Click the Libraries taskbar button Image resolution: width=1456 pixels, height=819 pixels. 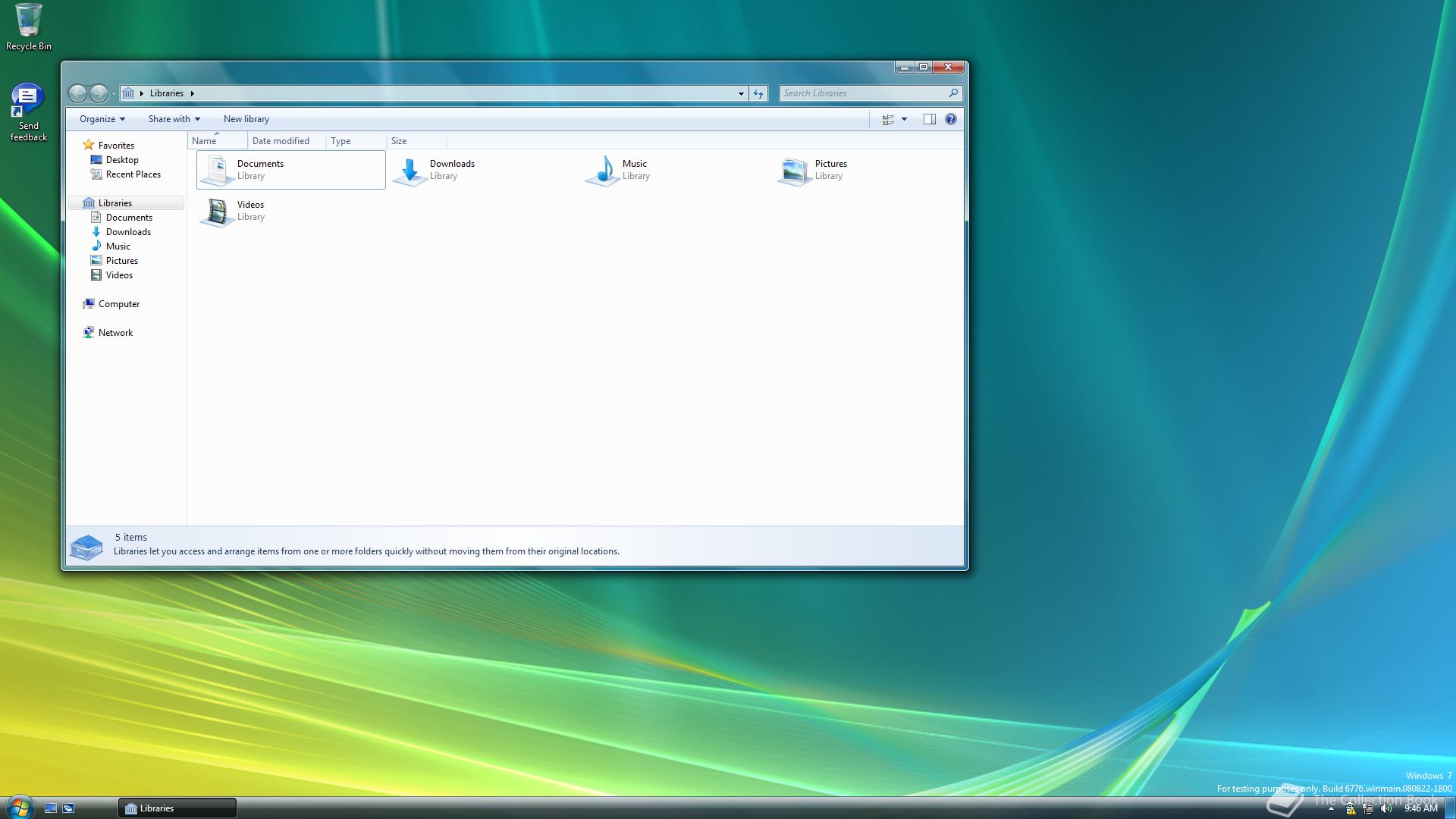tap(177, 808)
